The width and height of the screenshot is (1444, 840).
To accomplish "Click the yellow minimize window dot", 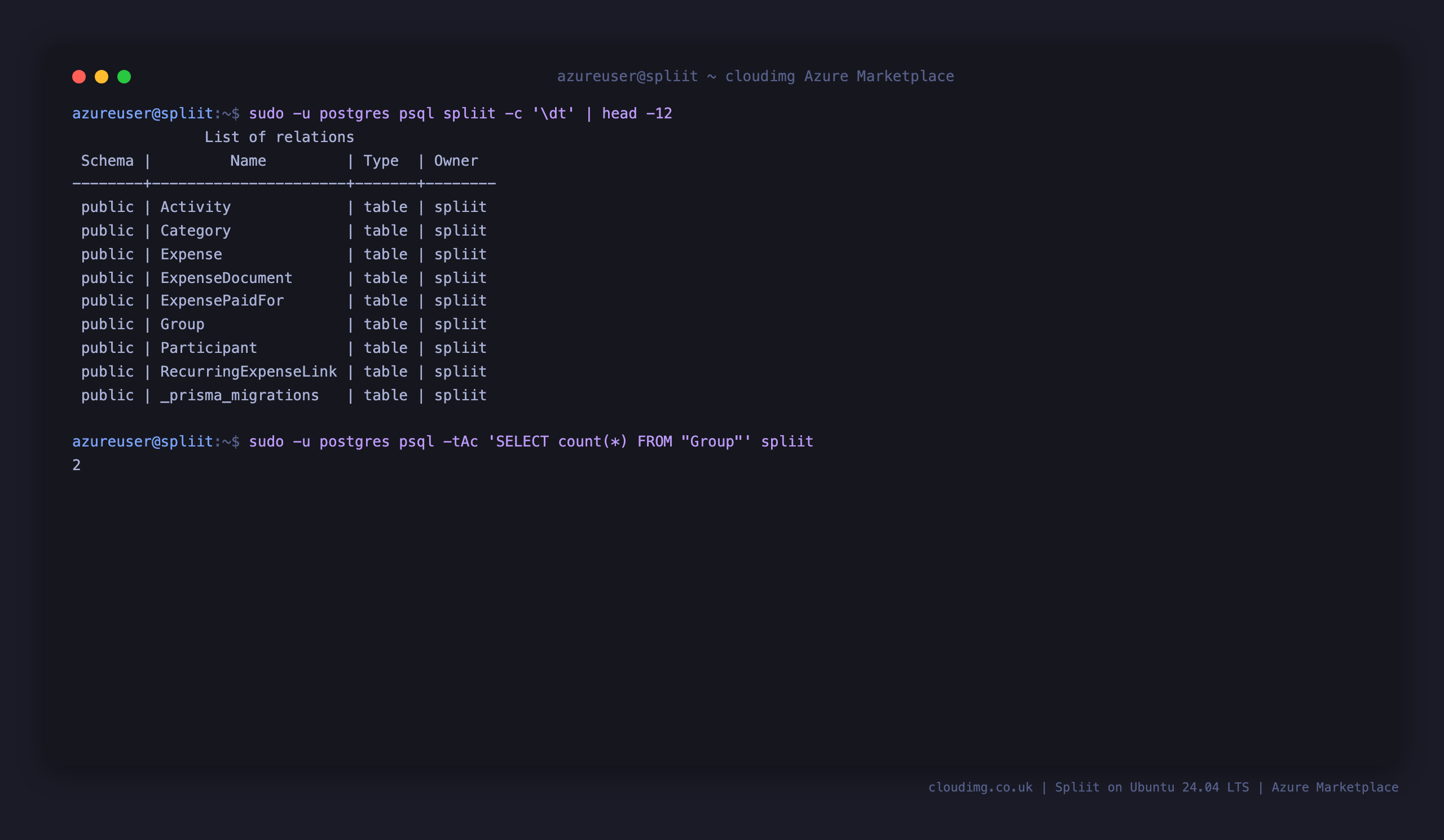I will 102,77.
